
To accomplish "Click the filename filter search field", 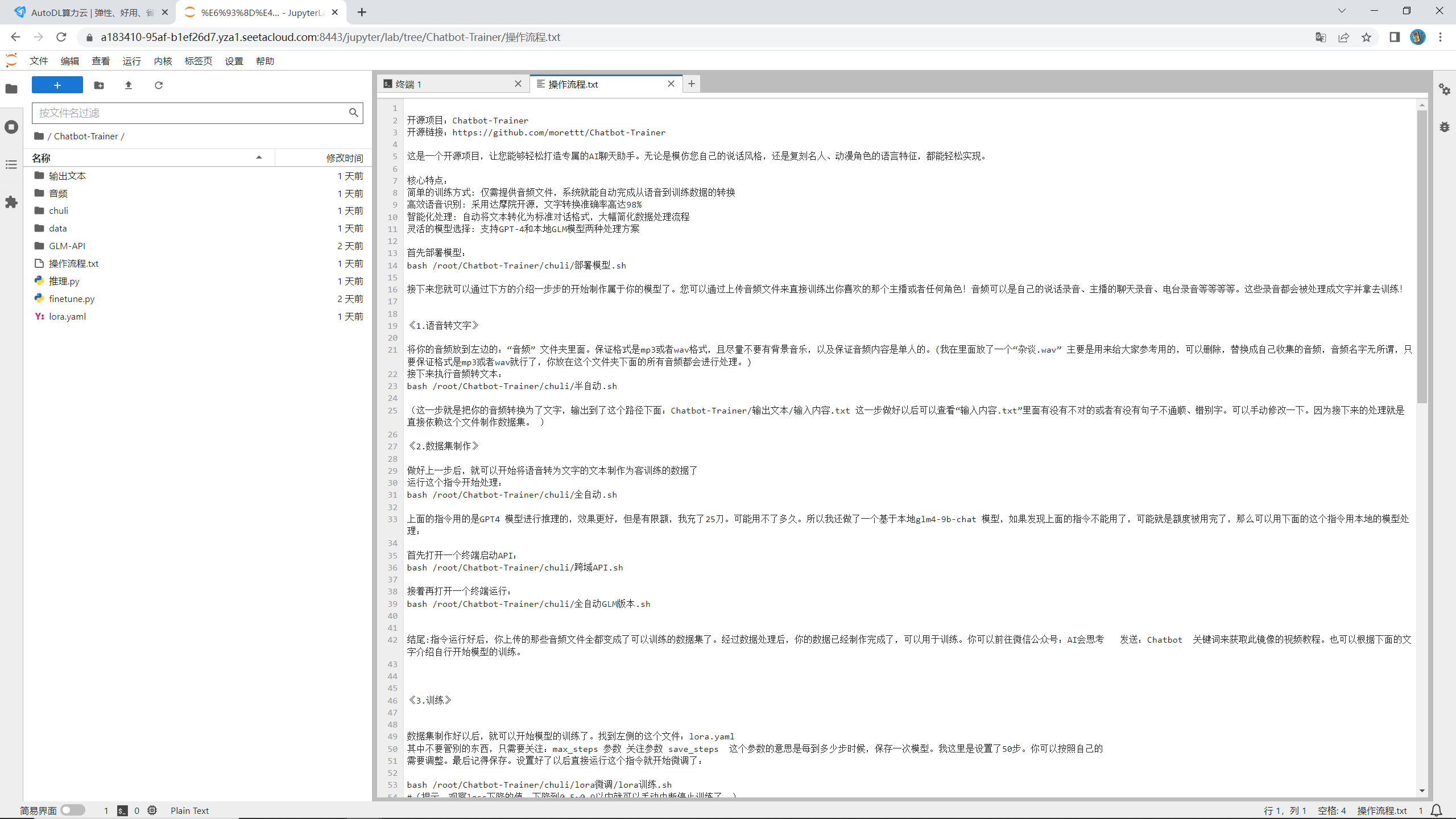I will coord(191,113).
